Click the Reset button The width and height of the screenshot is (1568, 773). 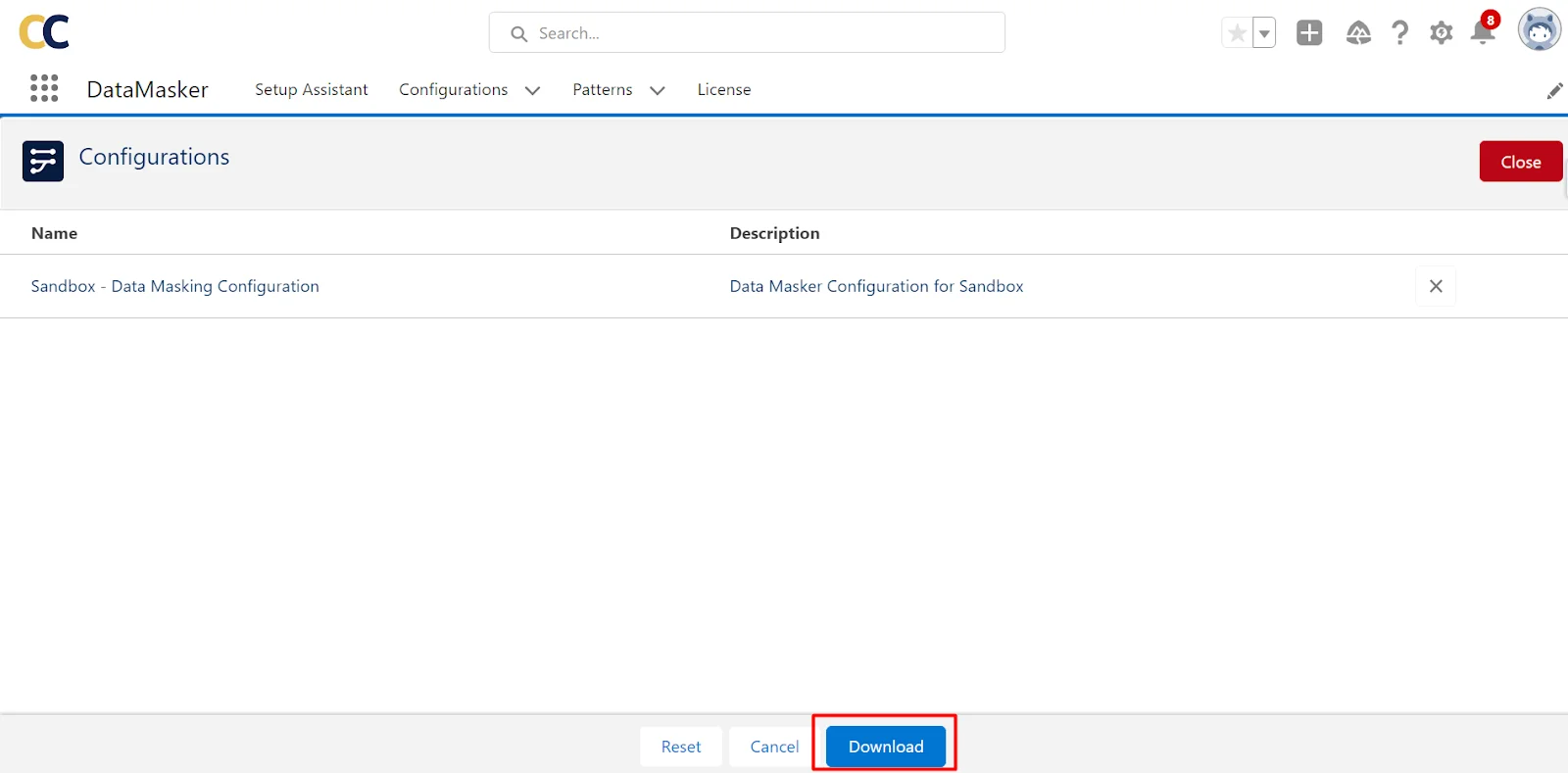pyautogui.click(x=681, y=747)
